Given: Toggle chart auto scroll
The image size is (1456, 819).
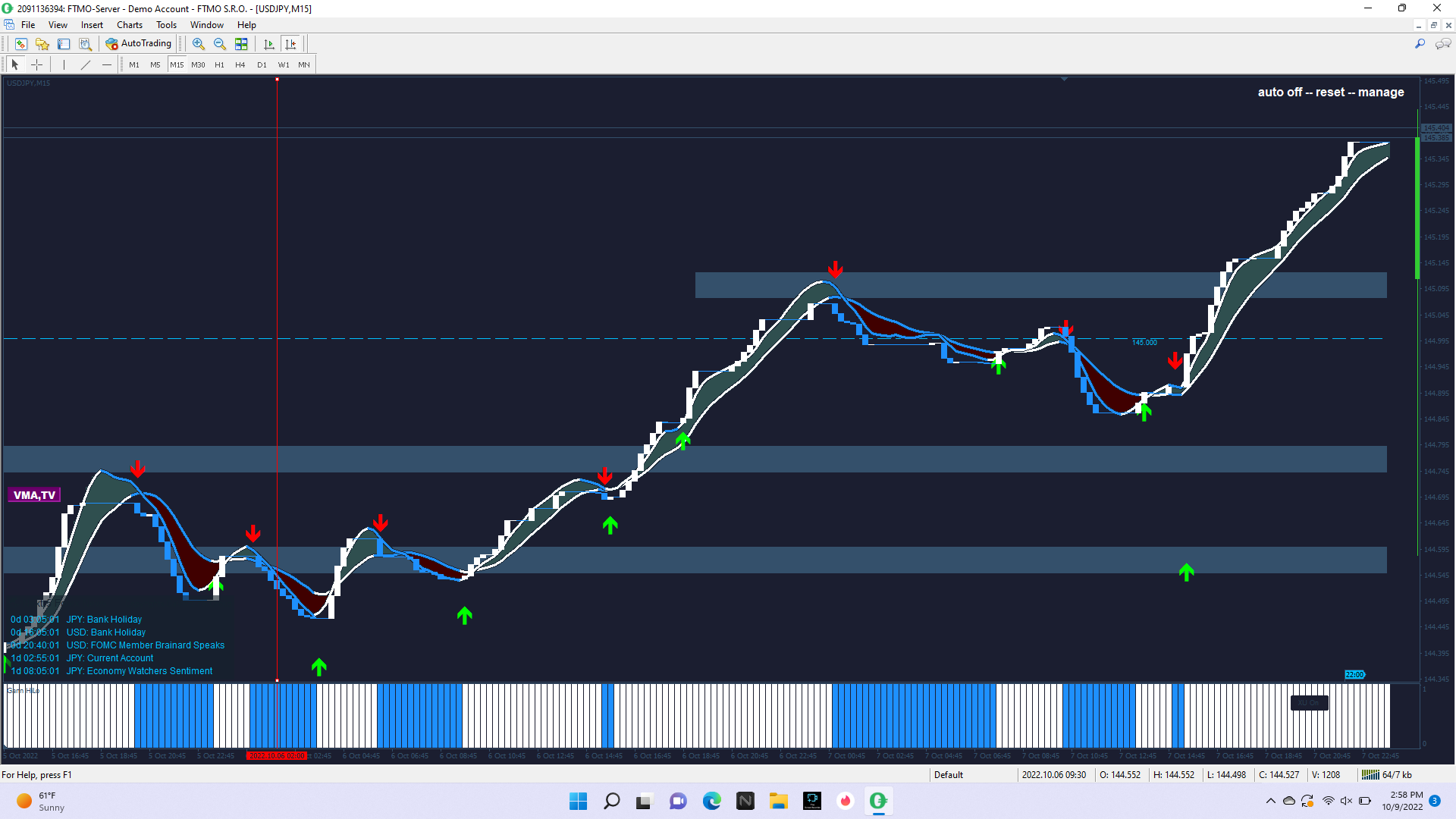Looking at the screenshot, I should [x=268, y=44].
